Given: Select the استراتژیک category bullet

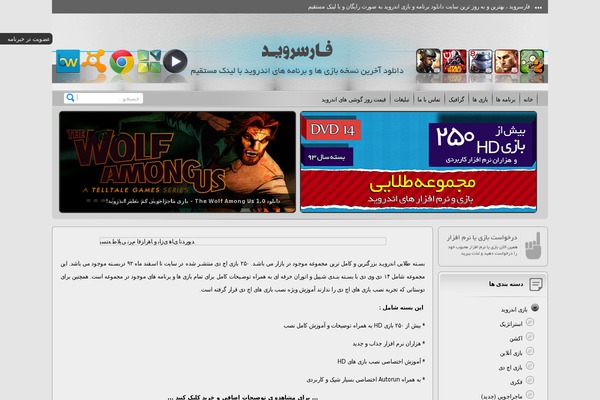Looking at the screenshot, I should point(530,322).
